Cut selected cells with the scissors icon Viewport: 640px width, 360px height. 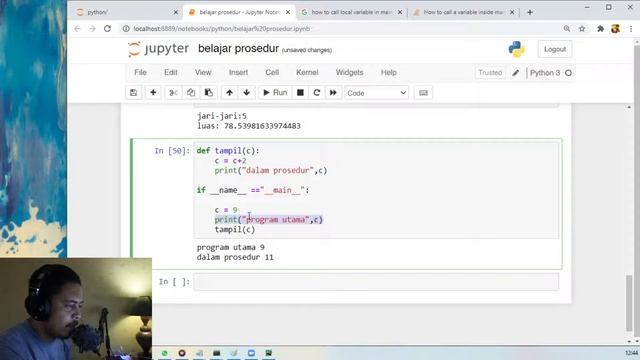point(173,93)
